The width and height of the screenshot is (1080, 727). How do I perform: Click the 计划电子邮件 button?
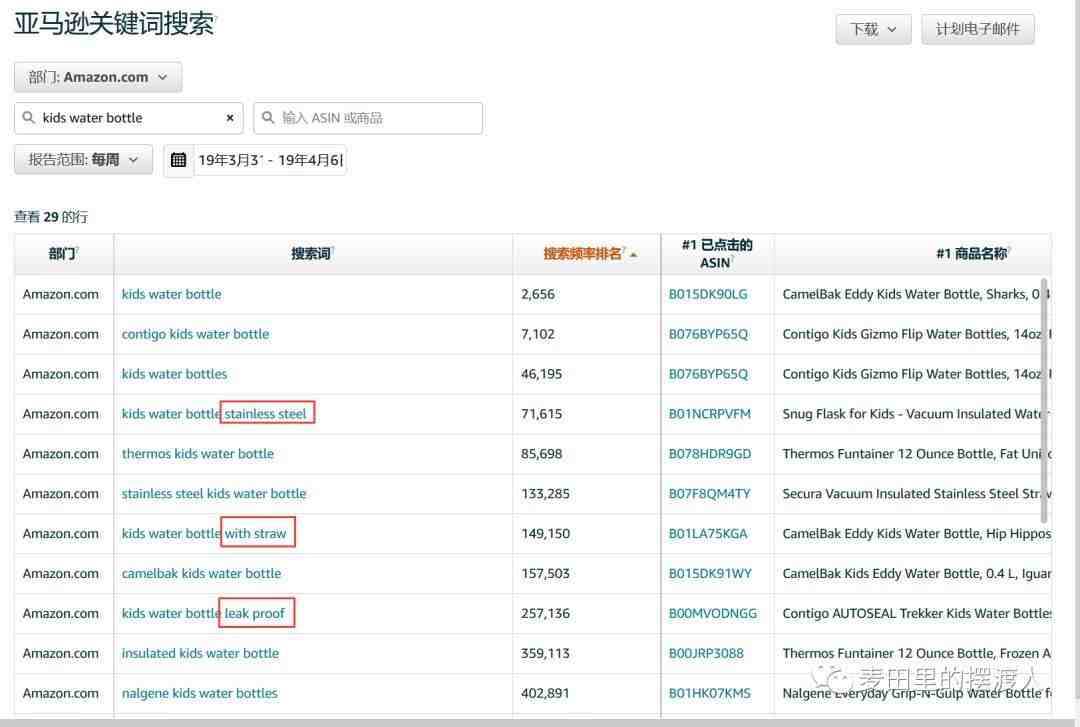[x=977, y=29]
